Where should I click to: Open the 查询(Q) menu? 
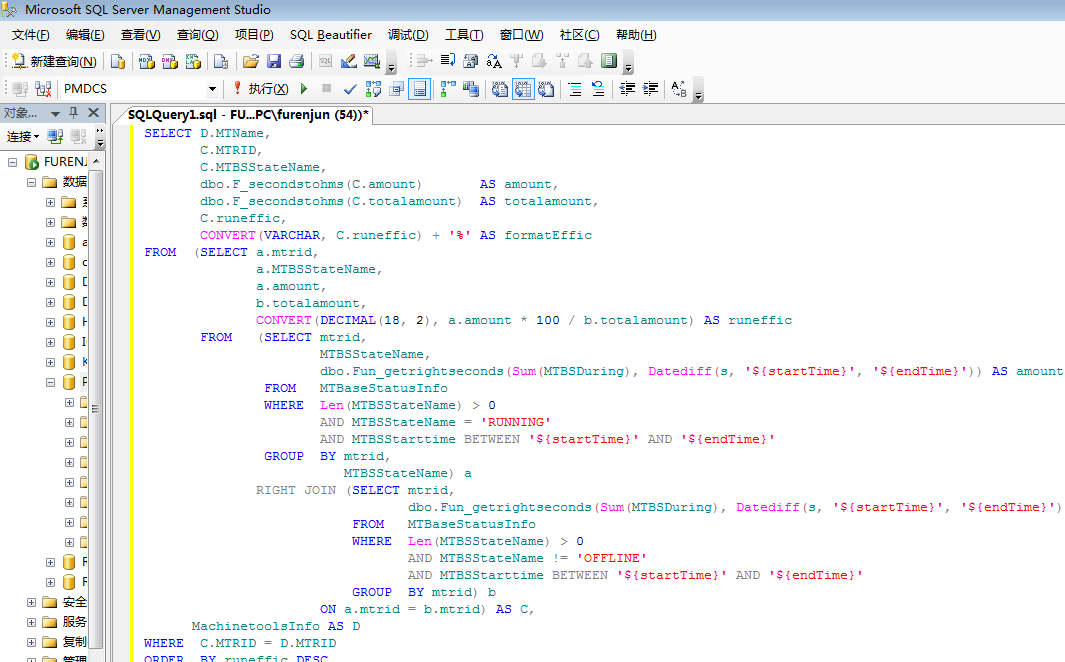click(197, 35)
